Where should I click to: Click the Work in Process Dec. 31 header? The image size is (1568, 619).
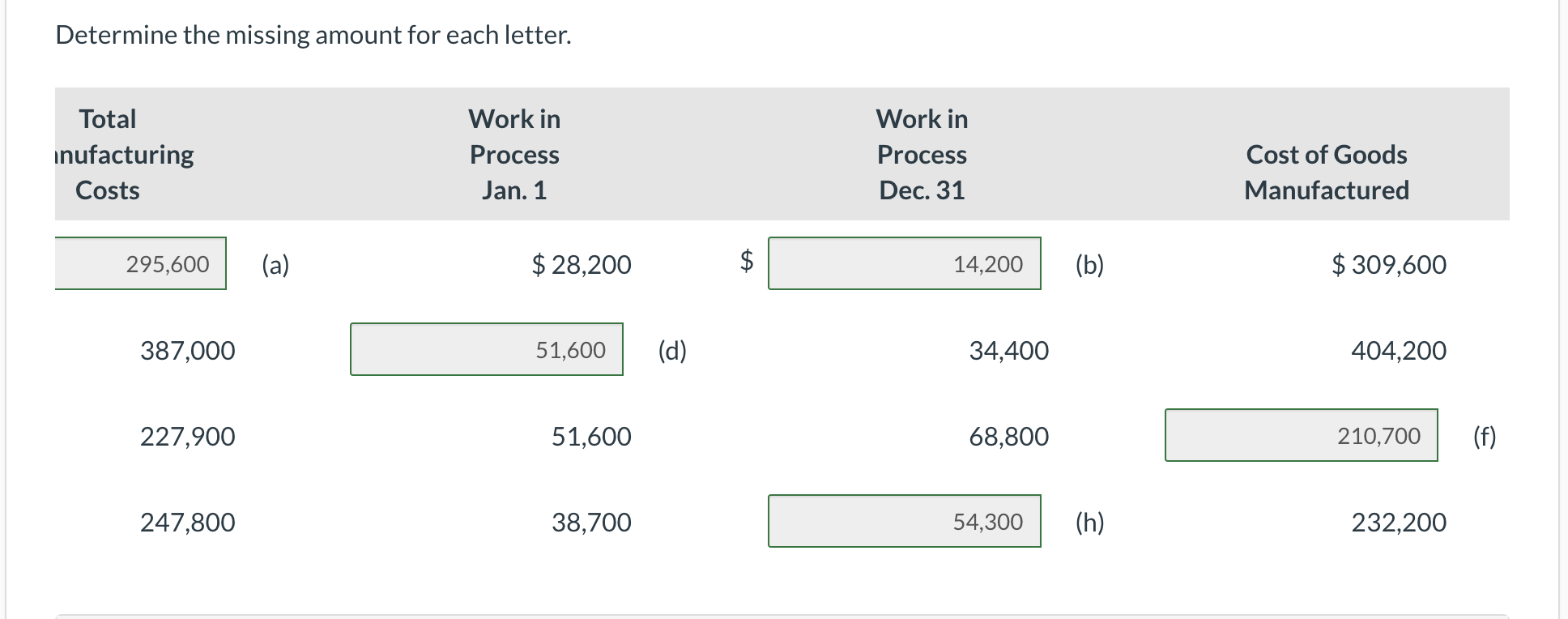pyautogui.click(x=921, y=154)
